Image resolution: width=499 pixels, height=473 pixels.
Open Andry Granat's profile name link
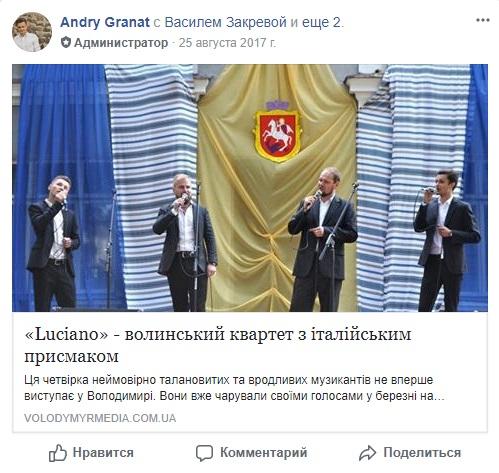(x=105, y=23)
